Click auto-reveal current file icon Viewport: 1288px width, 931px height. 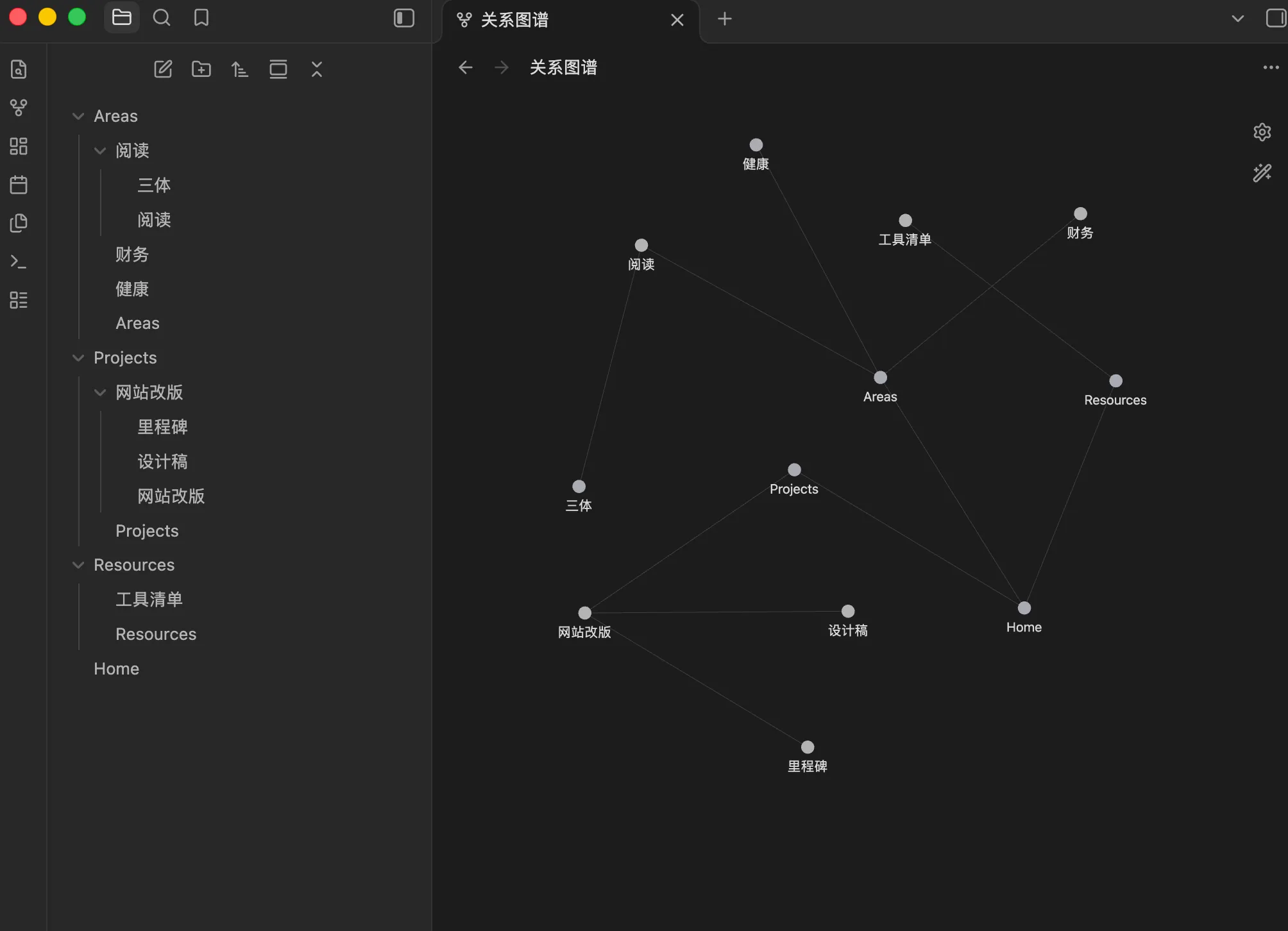point(278,69)
